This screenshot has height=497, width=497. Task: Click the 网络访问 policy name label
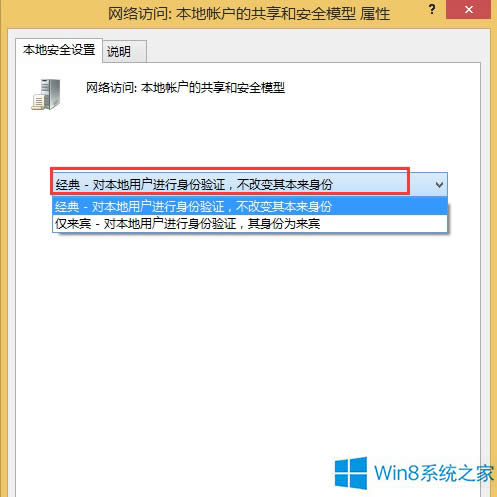pyautogui.click(x=185, y=88)
